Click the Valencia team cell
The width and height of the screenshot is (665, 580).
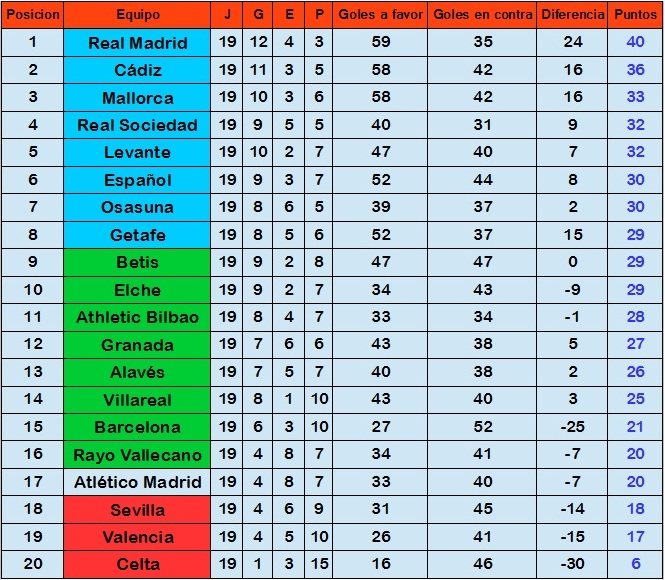pos(137,537)
